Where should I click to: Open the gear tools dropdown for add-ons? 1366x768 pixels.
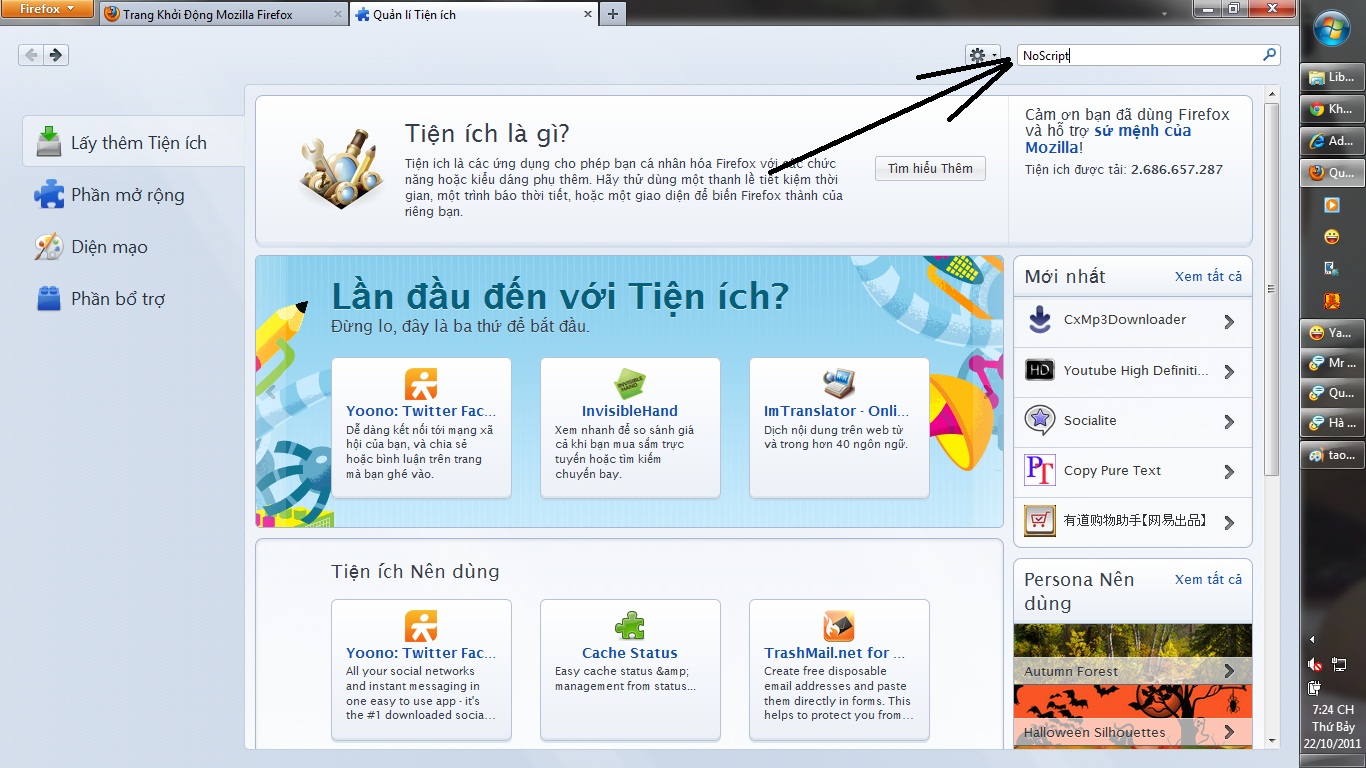click(982, 56)
